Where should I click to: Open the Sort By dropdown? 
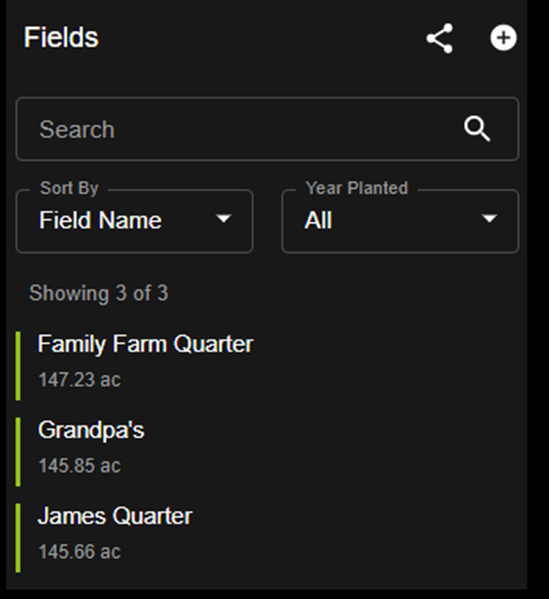point(134,221)
